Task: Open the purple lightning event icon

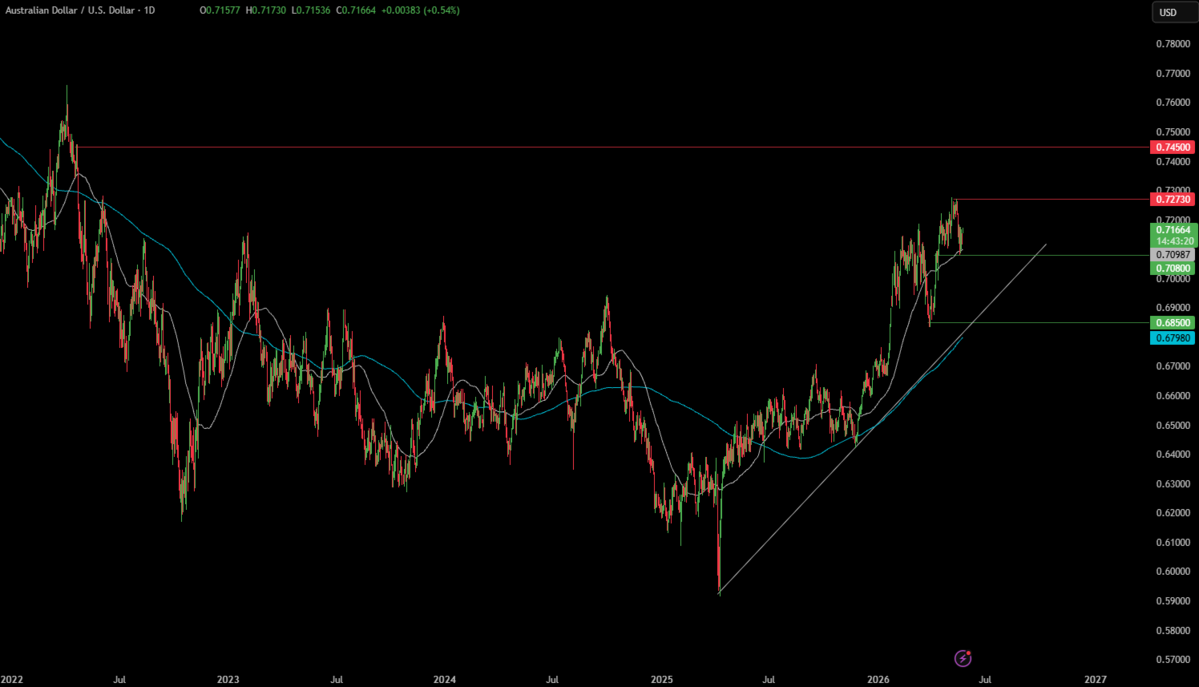Action: [963, 658]
